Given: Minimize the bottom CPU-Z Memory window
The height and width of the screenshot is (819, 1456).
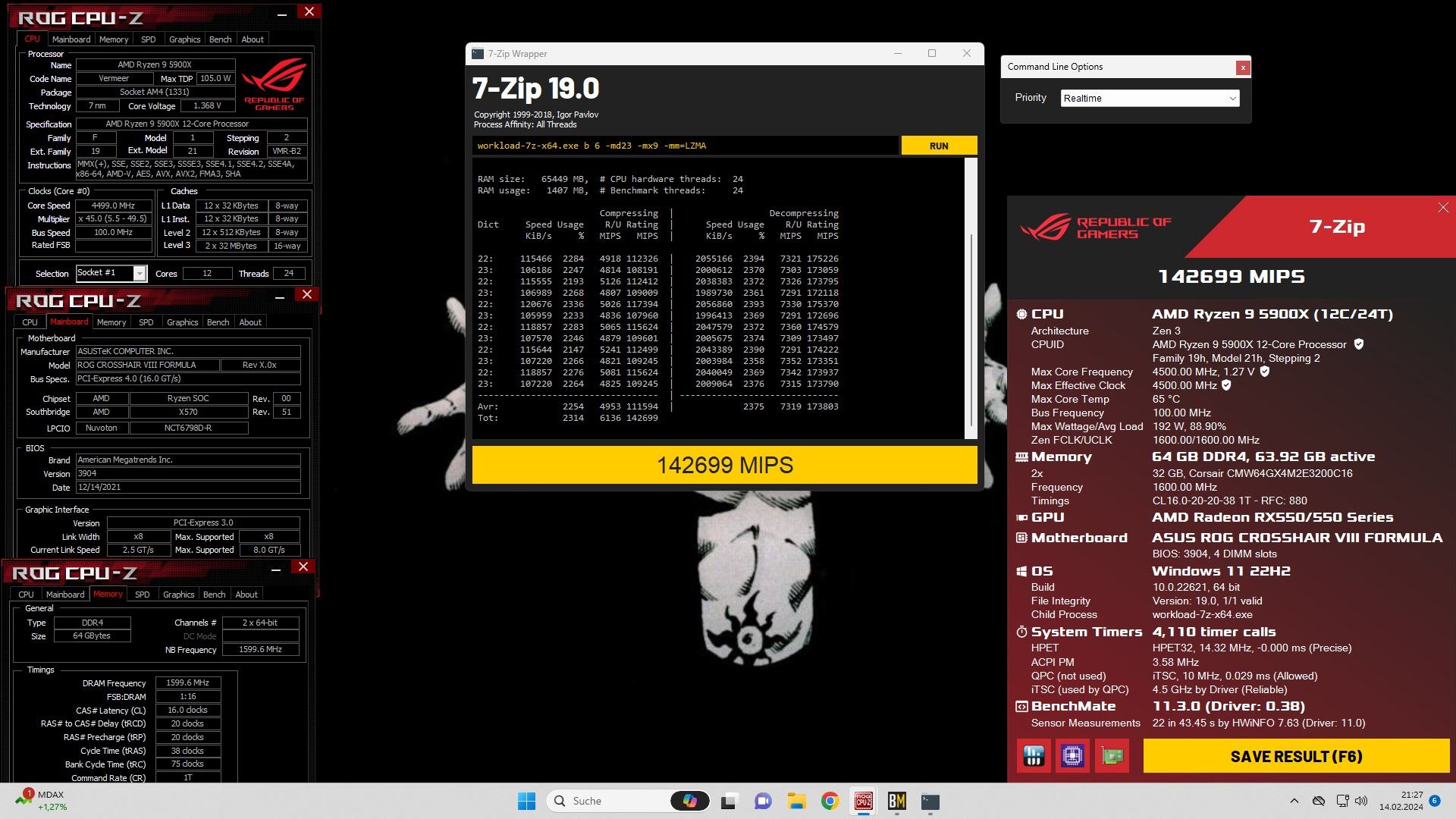Looking at the screenshot, I should [x=276, y=570].
